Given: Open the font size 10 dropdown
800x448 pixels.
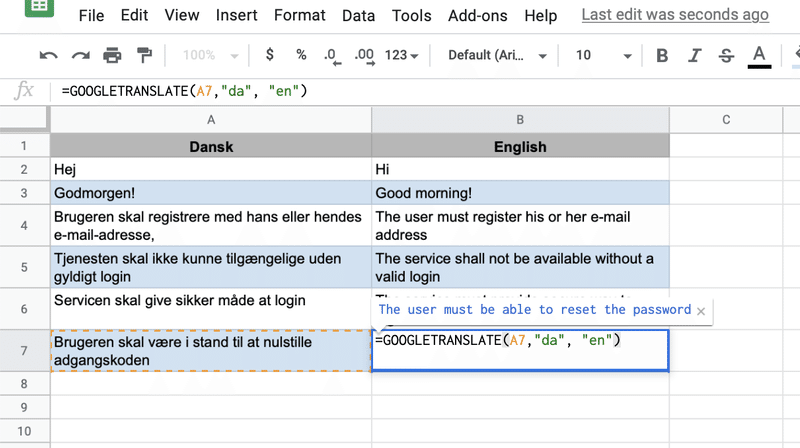Looking at the screenshot, I should click(x=604, y=55).
